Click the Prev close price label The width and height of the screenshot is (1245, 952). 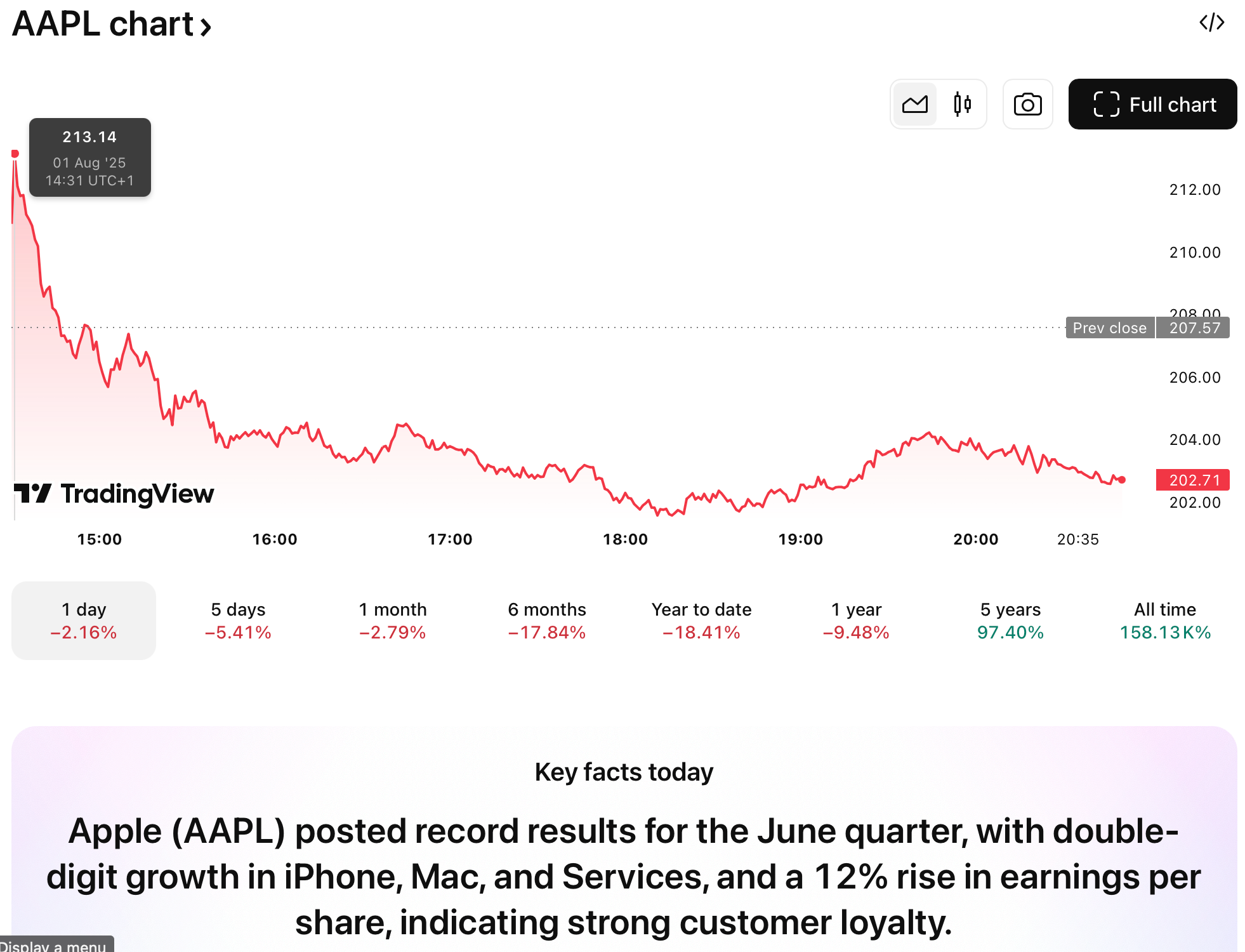pyautogui.click(x=1109, y=328)
